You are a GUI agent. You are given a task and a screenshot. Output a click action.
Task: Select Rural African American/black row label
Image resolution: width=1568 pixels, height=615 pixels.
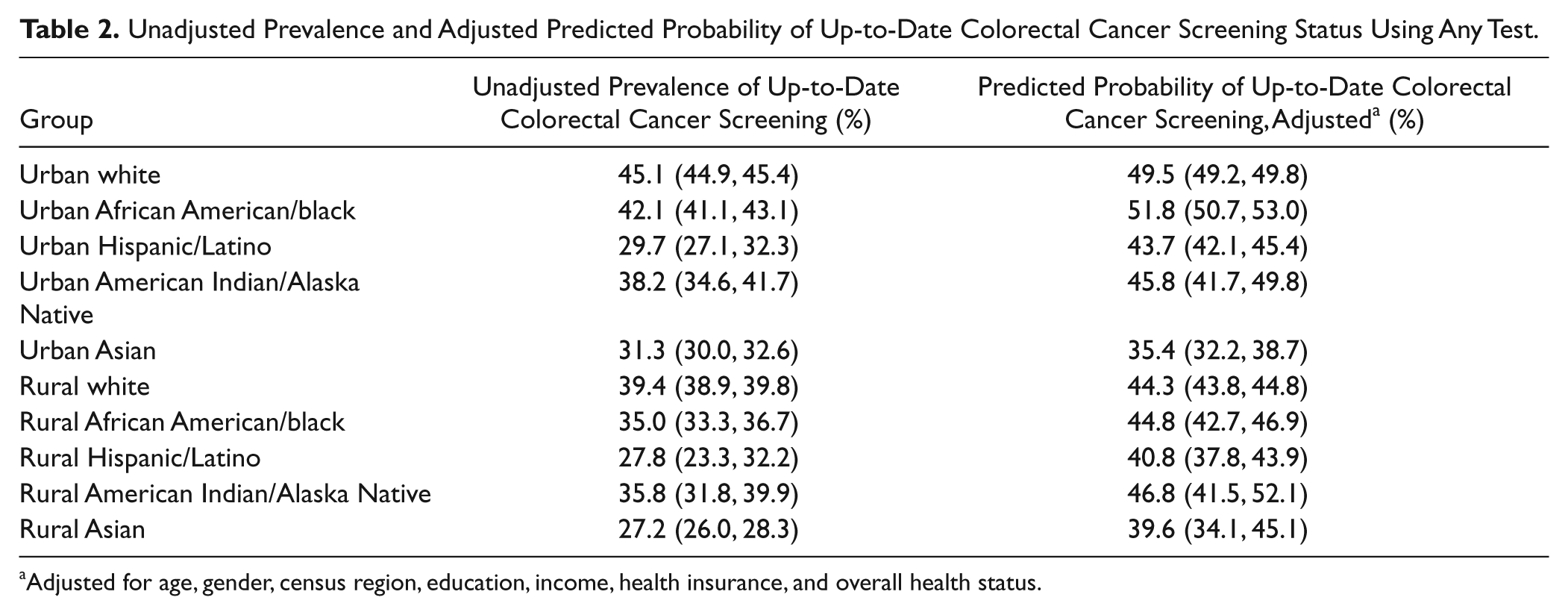tap(182, 422)
